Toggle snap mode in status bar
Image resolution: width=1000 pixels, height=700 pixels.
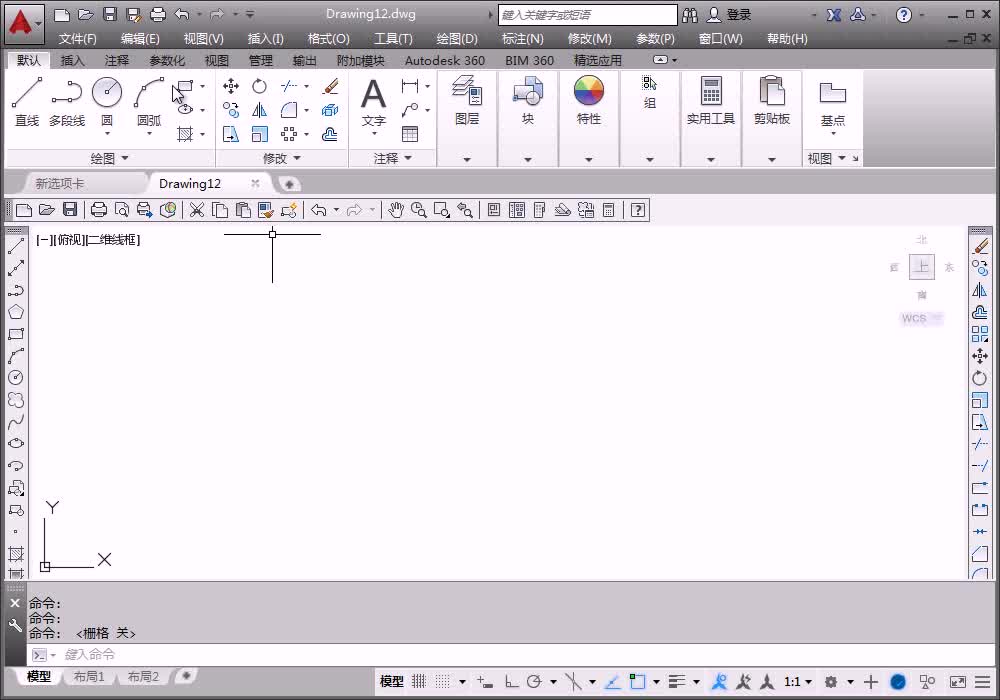[442, 682]
